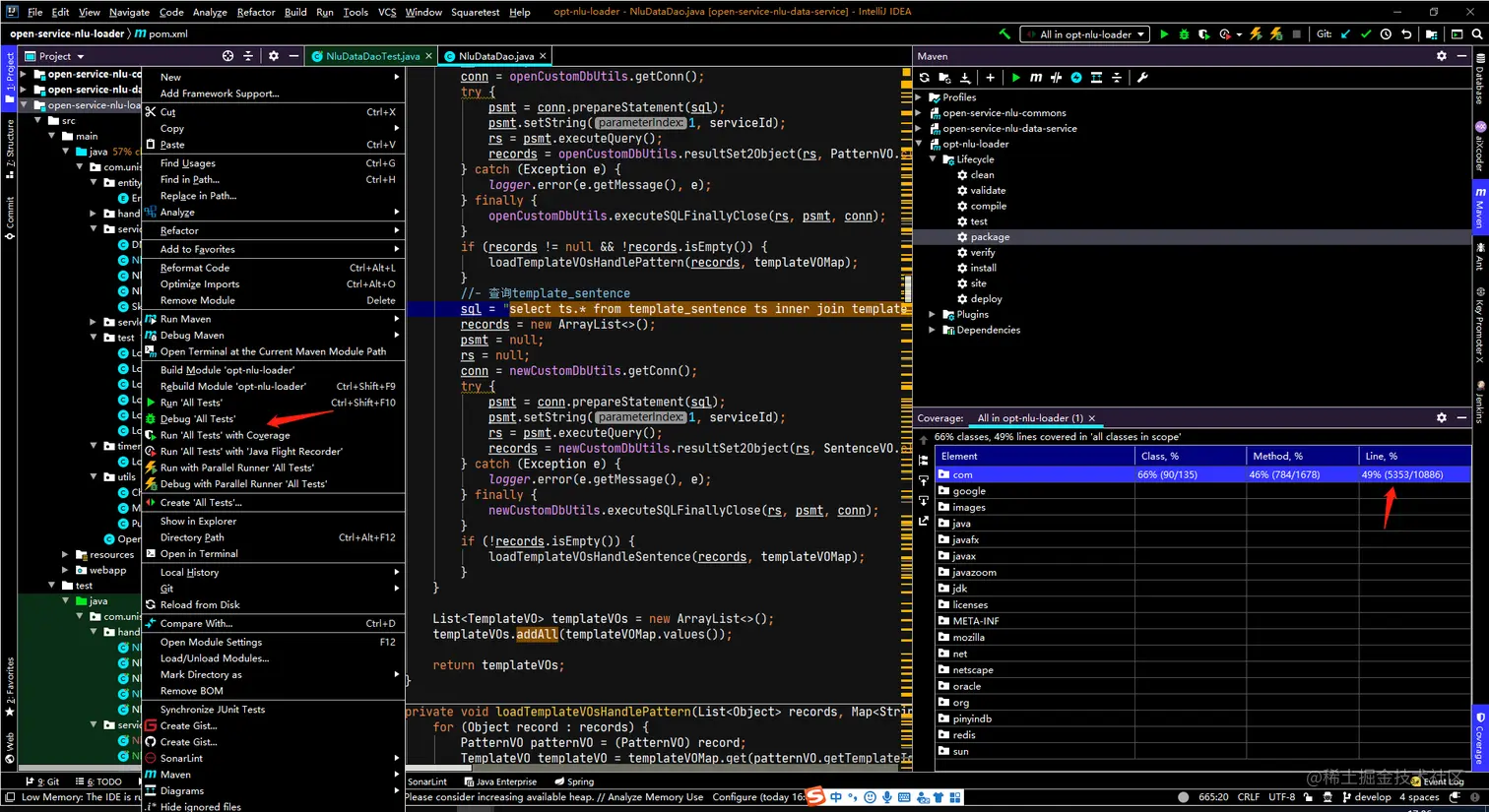Click the editor vertical scrollbar thumb

907,287
